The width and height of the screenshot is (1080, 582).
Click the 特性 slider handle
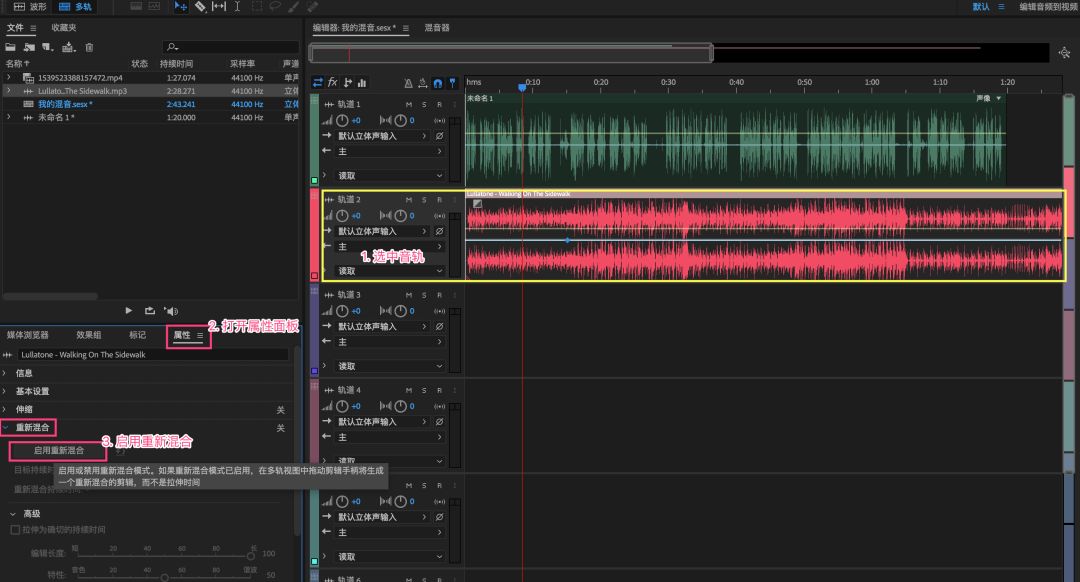click(x=165, y=576)
